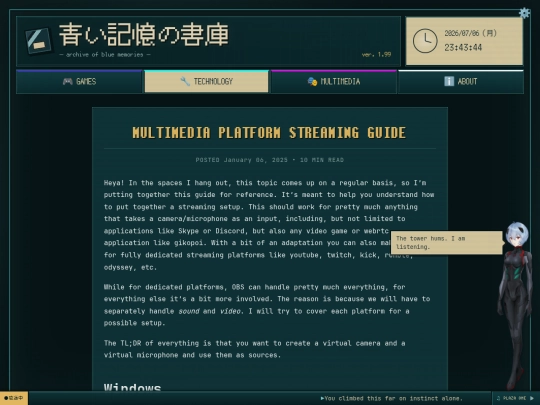Click the site logo notebook icon
The width and height of the screenshot is (540, 405).
[x=38, y=41]
